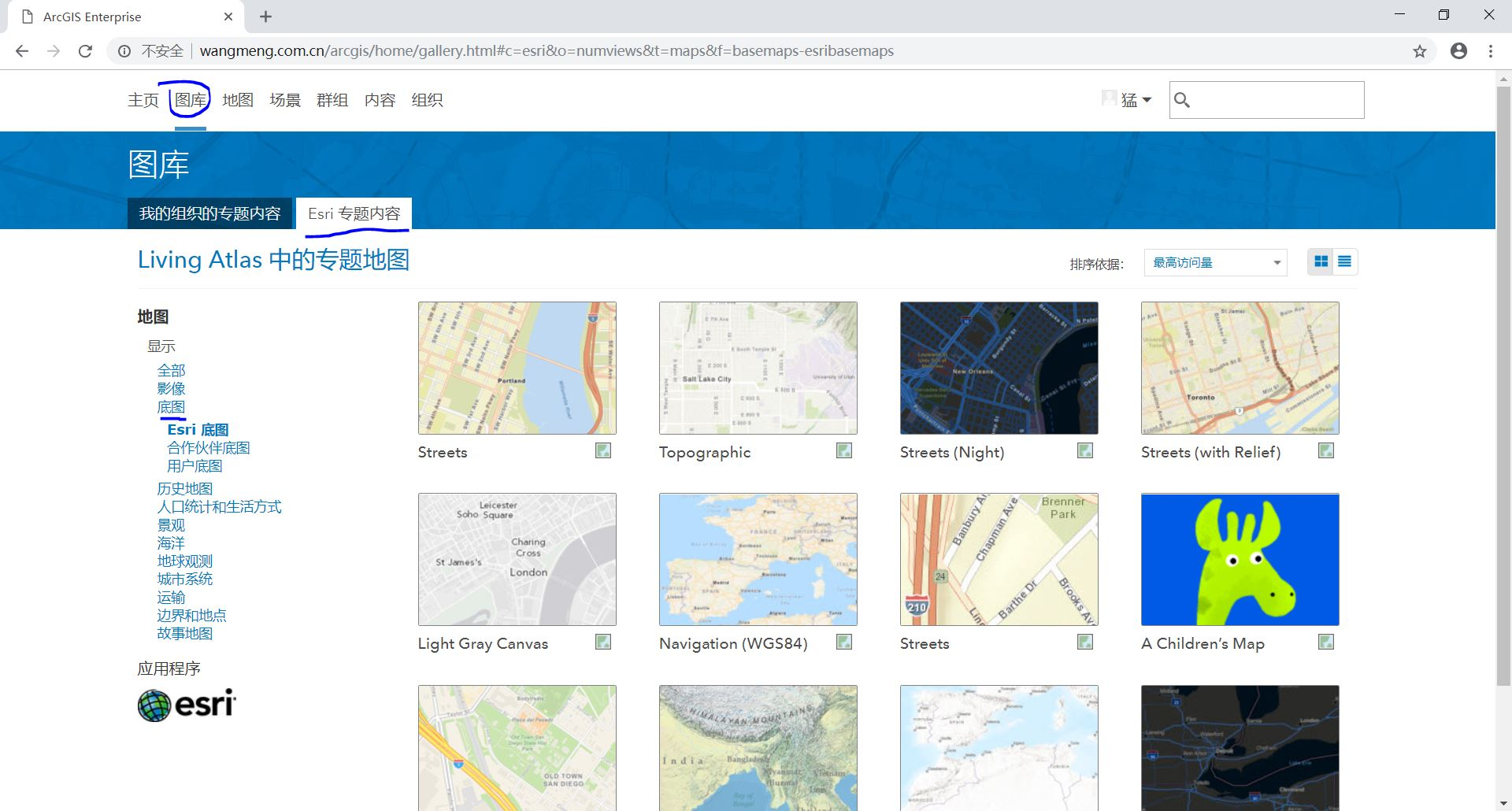Switch to Esri 专题内容 tab
This screenshot has height=811, width=1512.
pyautogui.click(x=354, y=213)
